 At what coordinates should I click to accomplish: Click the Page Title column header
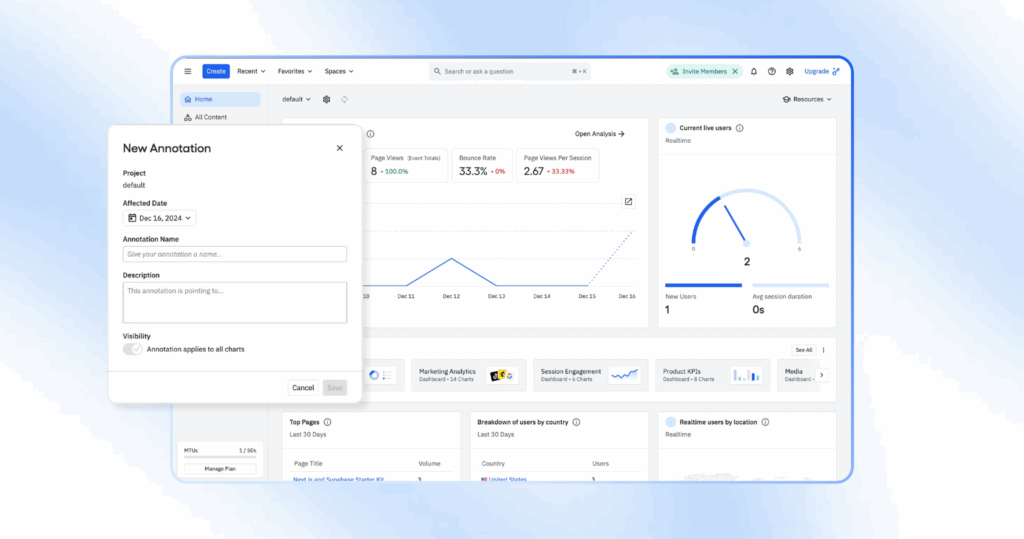tap(308, 463)
